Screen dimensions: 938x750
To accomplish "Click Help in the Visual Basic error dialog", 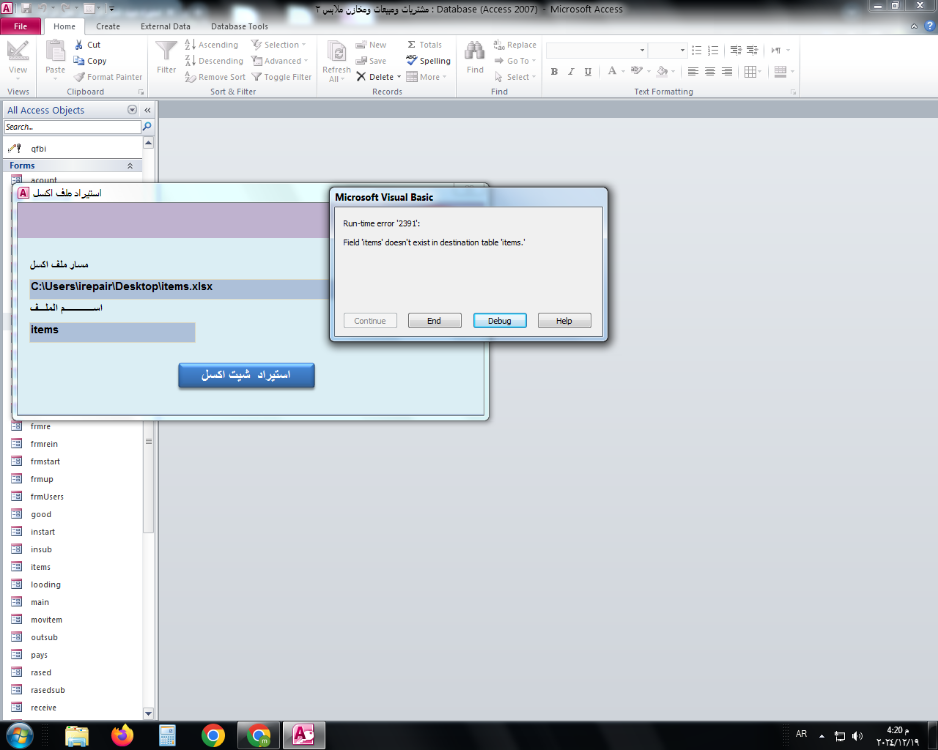I will [x=564, y=321].
